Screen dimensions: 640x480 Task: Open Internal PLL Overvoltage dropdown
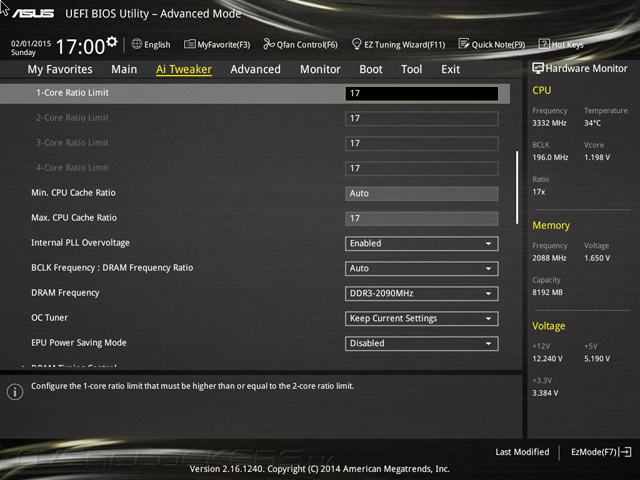click(422, 243)
